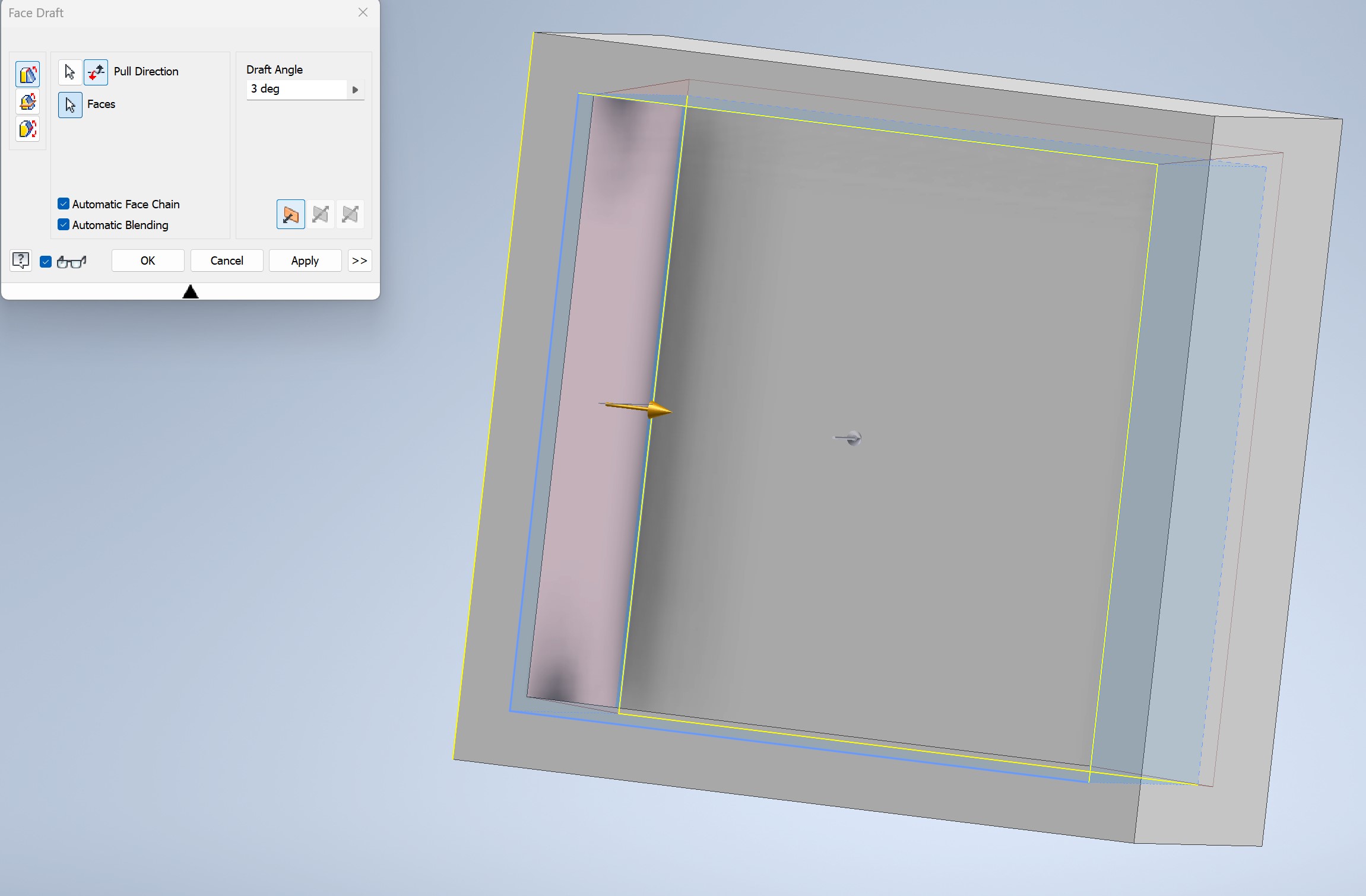The image size is (1366, 896).
Task: Activate the Faces selection arrow
Action: [70, 105]
